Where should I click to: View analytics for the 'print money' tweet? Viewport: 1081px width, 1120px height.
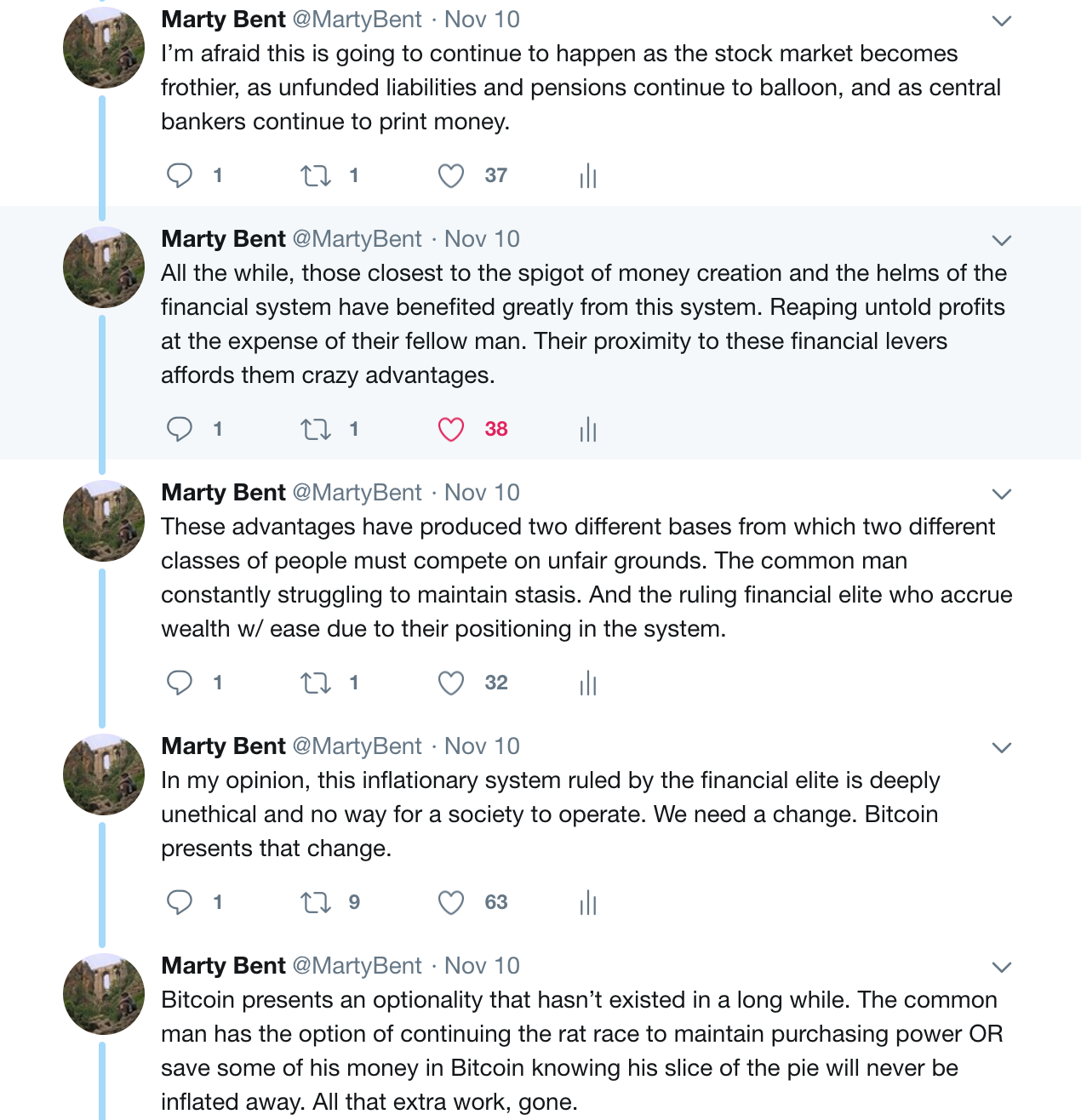[588, 176]
